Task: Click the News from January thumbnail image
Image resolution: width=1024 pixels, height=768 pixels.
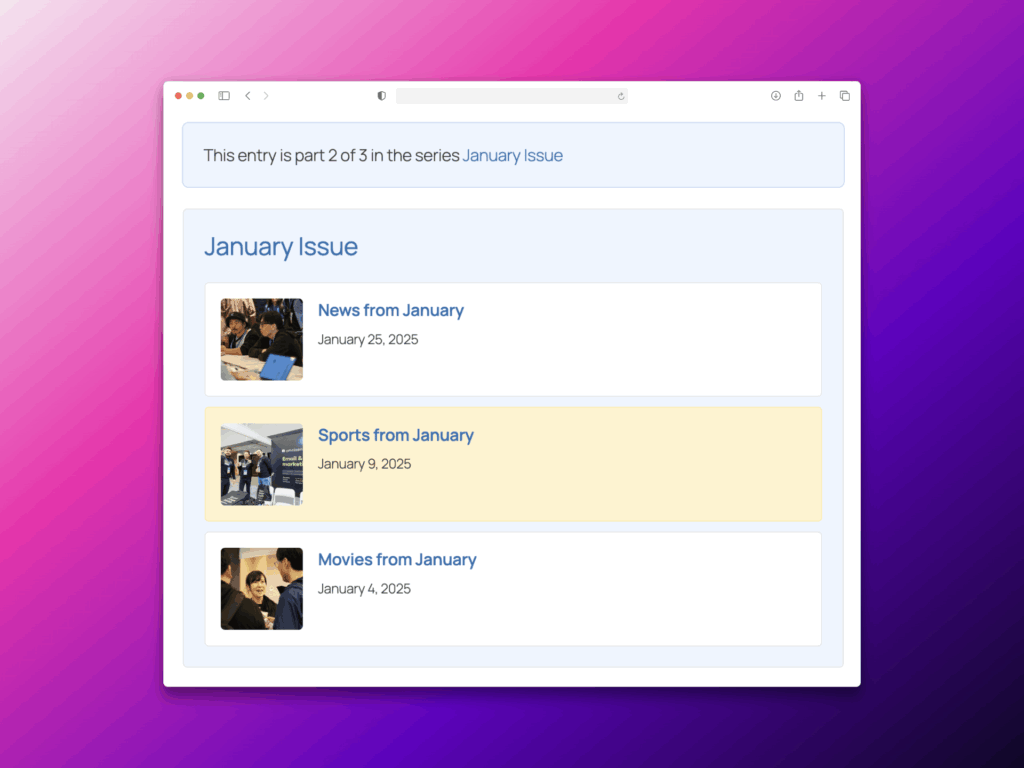Action: pyautogui.click(x=262, y=339)
